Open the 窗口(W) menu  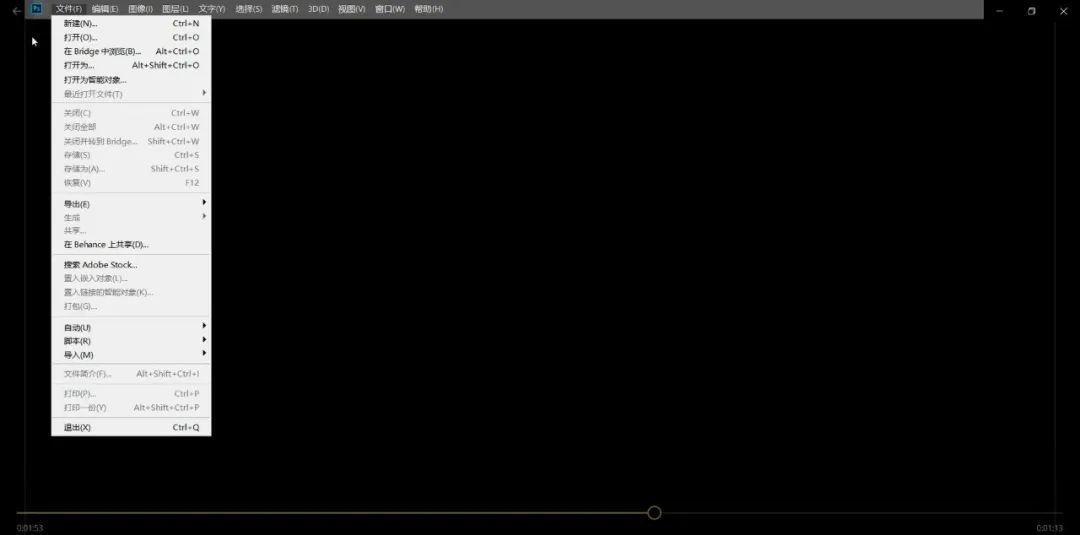(x=390, y=9)
